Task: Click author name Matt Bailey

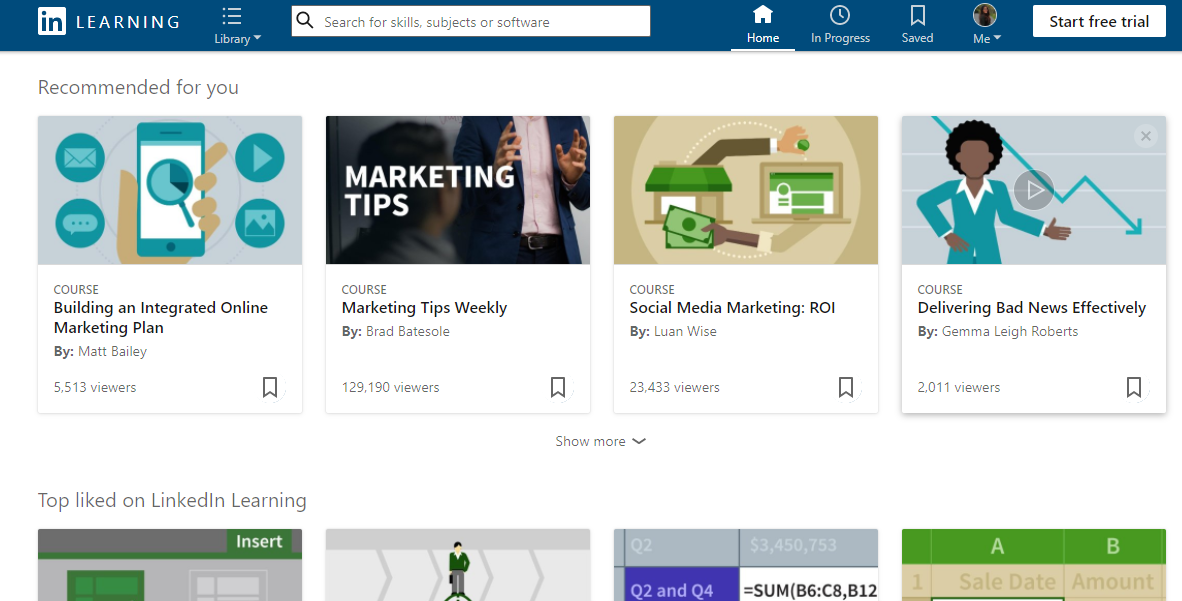Action: (112, 351)
